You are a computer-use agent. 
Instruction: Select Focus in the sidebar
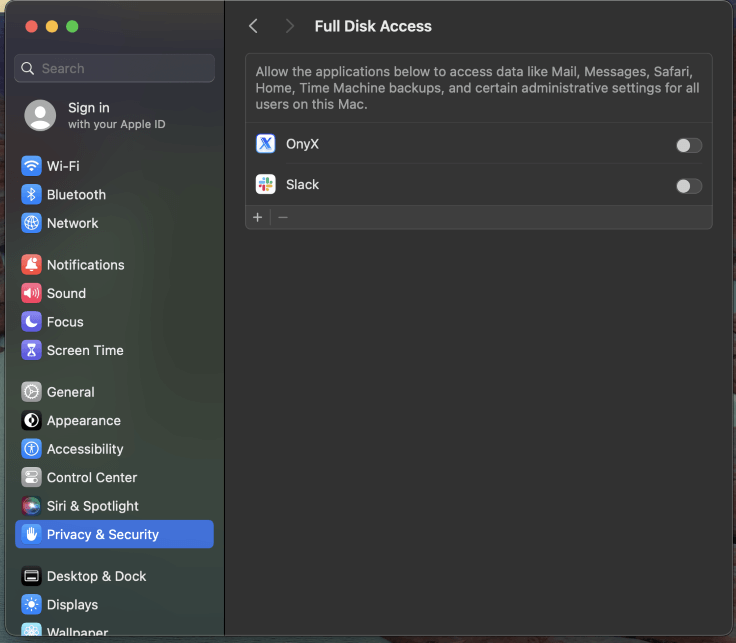pyautogui.click(x=114, y=322)
